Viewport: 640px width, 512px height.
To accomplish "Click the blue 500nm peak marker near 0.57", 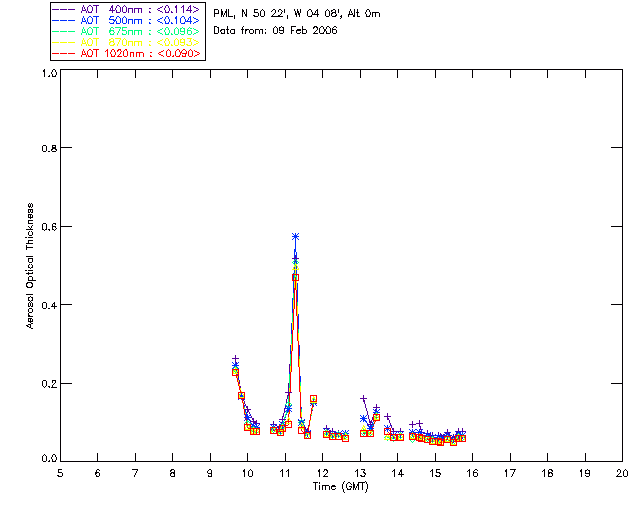I will [296, 236].
